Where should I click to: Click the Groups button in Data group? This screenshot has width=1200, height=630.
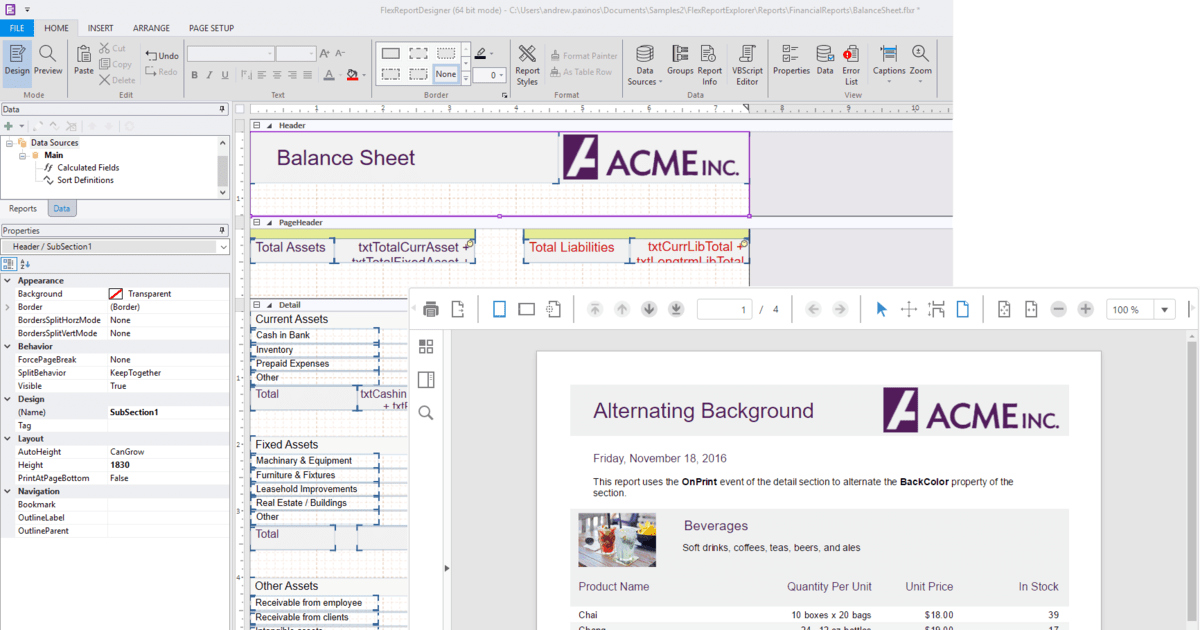pos(680,60)
